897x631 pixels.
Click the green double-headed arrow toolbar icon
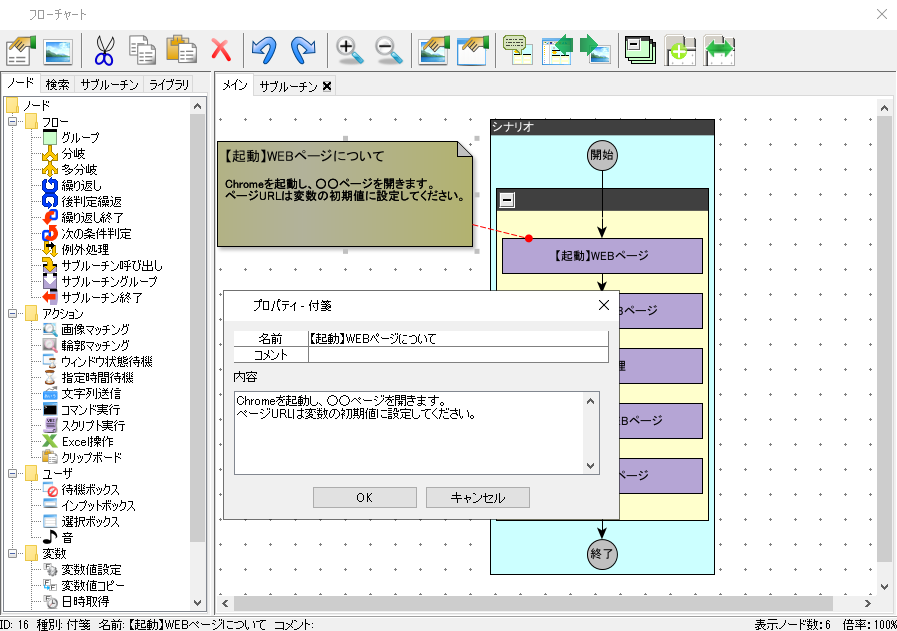pyautogui.click(x=719, y=50)
